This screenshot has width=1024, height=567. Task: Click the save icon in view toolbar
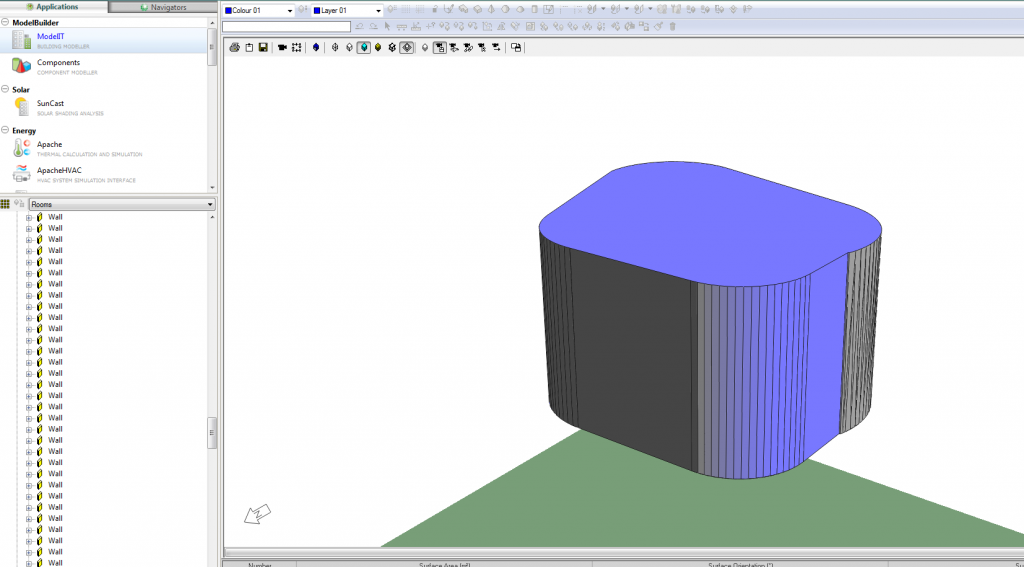click(263, 47)
